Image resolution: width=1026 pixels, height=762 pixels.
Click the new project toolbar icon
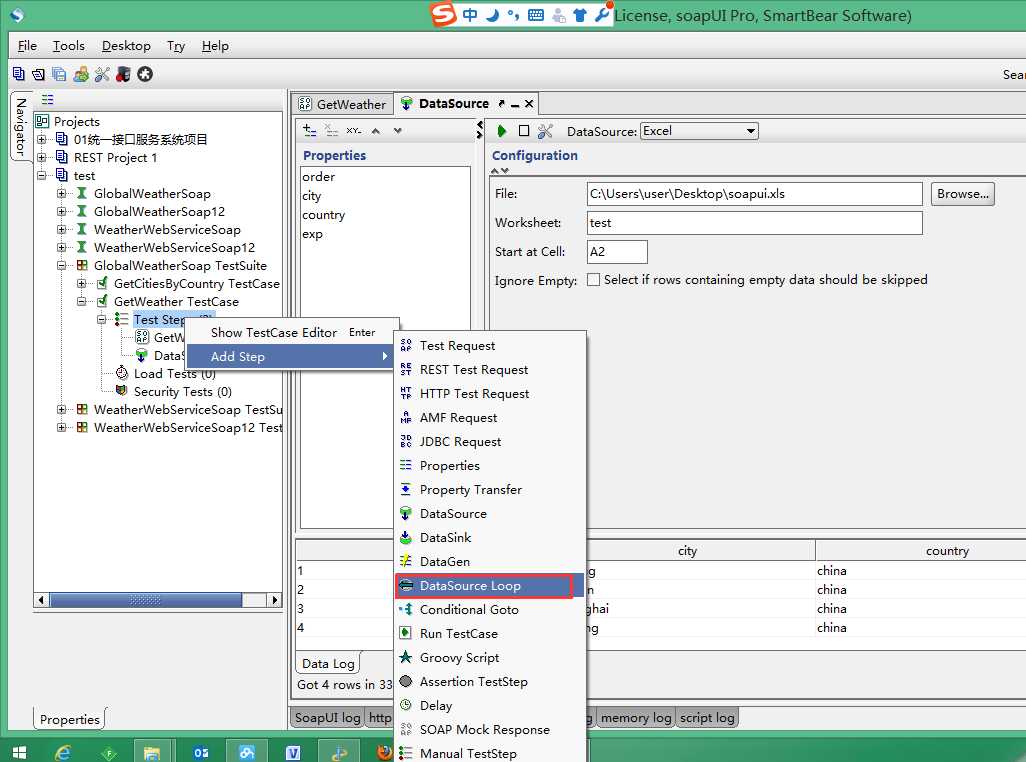pyautogui.click(x=18, y=74)
